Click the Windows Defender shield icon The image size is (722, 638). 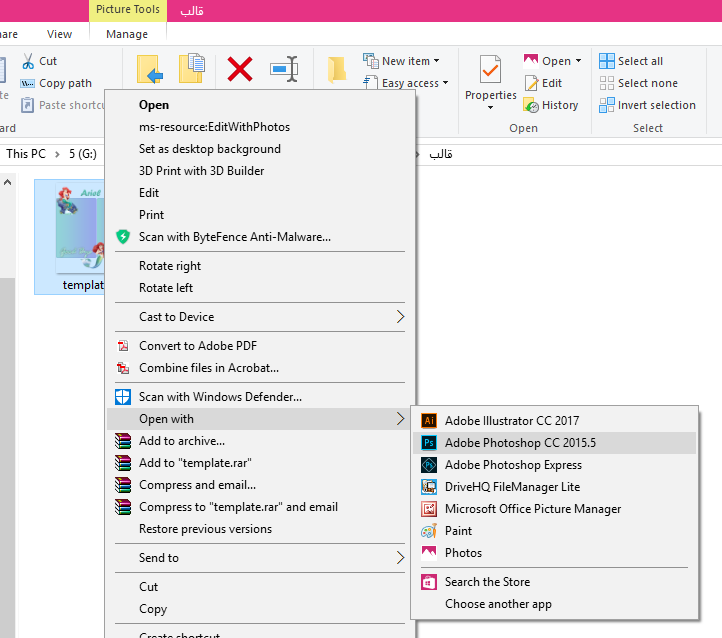(122, 397)
